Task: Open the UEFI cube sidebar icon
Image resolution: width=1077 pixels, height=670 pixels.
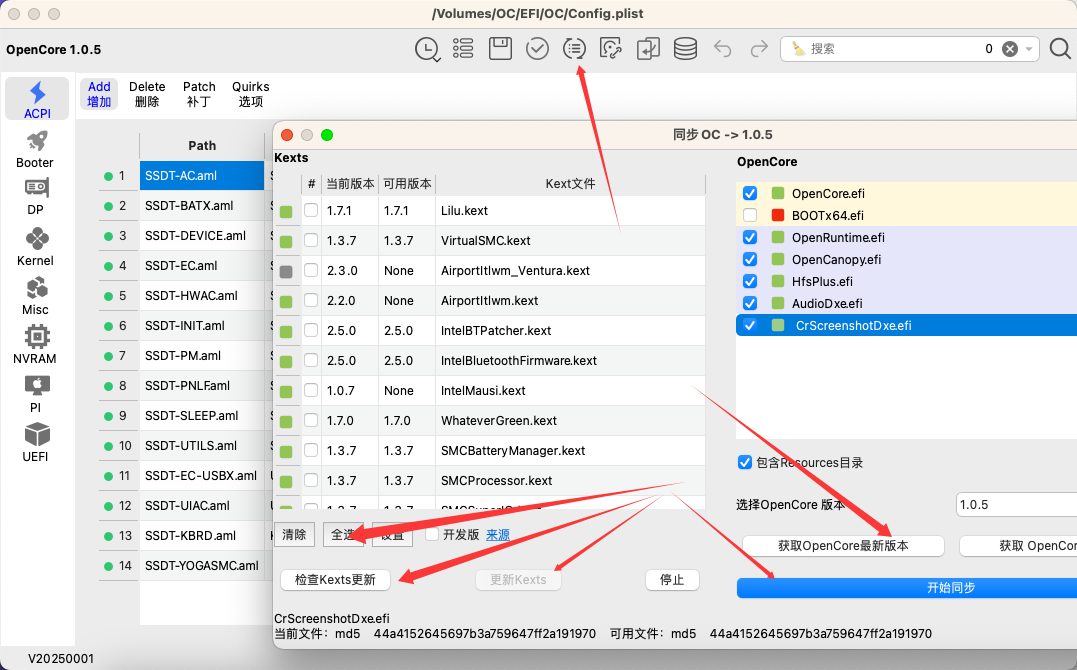Action: [x=36, y=442]
